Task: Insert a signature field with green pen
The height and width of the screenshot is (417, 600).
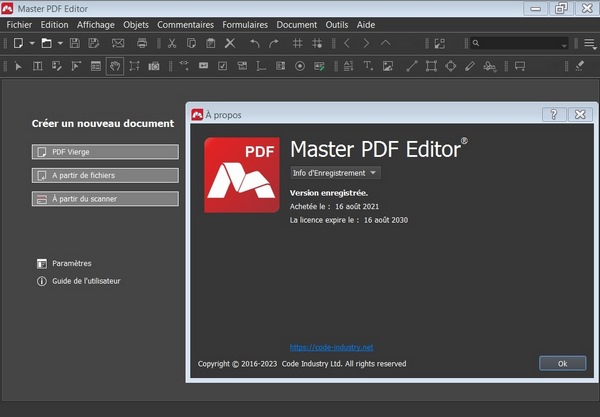Action: tap(319, 66)
